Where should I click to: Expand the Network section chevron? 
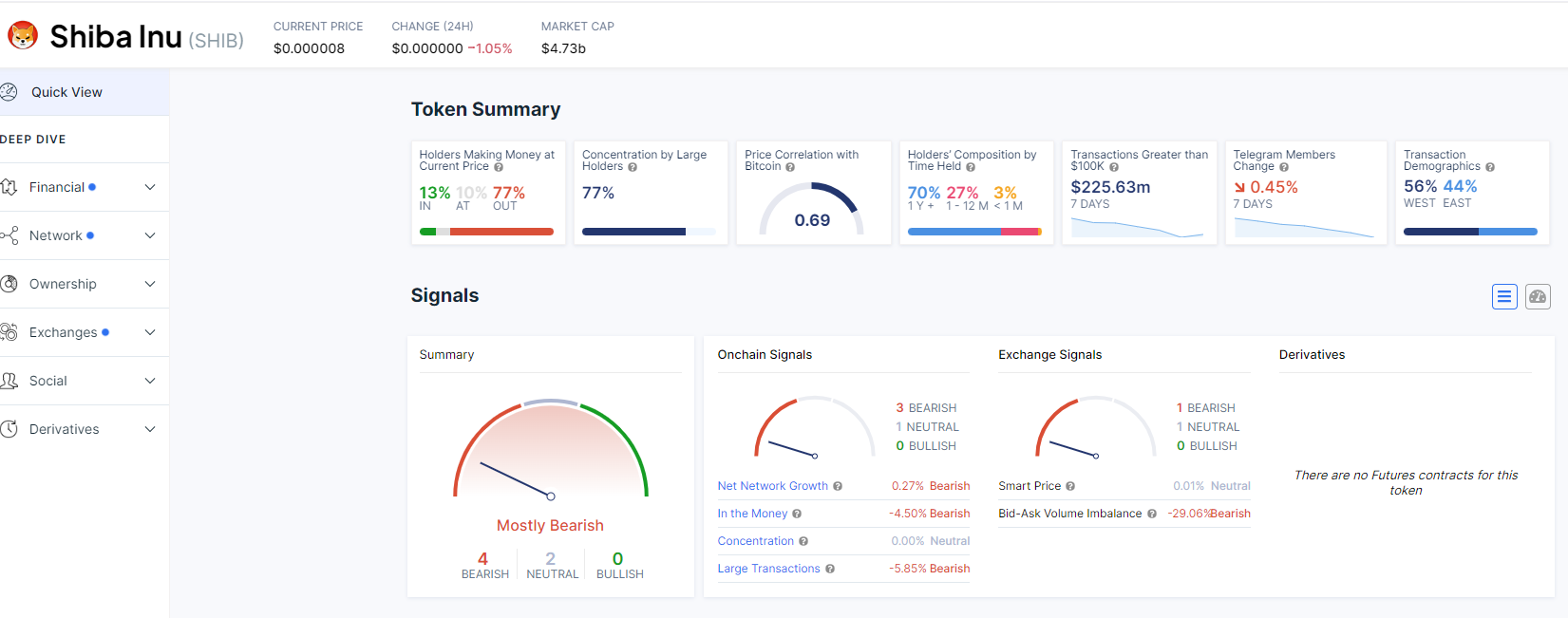150,235
